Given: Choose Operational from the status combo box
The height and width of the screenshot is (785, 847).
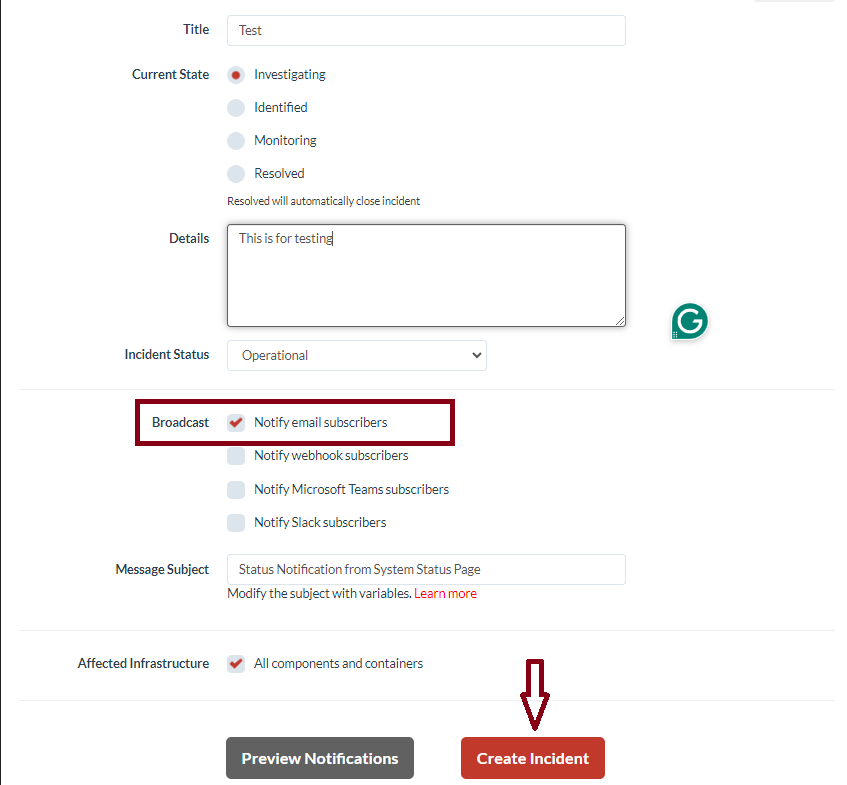Looking at the screenshot, I should [x=356, y=355].
